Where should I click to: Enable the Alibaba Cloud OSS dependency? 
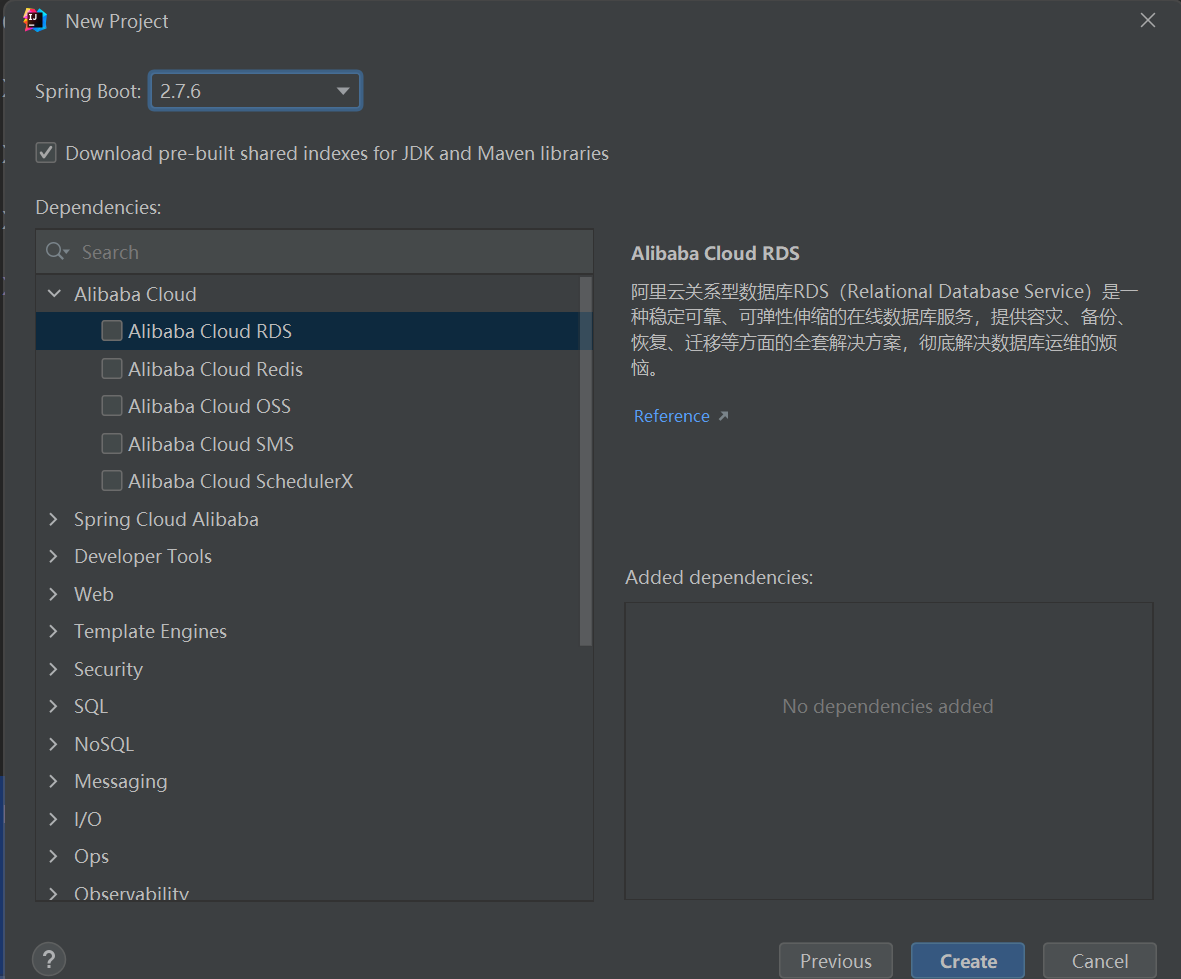click(x=112, y=406)
